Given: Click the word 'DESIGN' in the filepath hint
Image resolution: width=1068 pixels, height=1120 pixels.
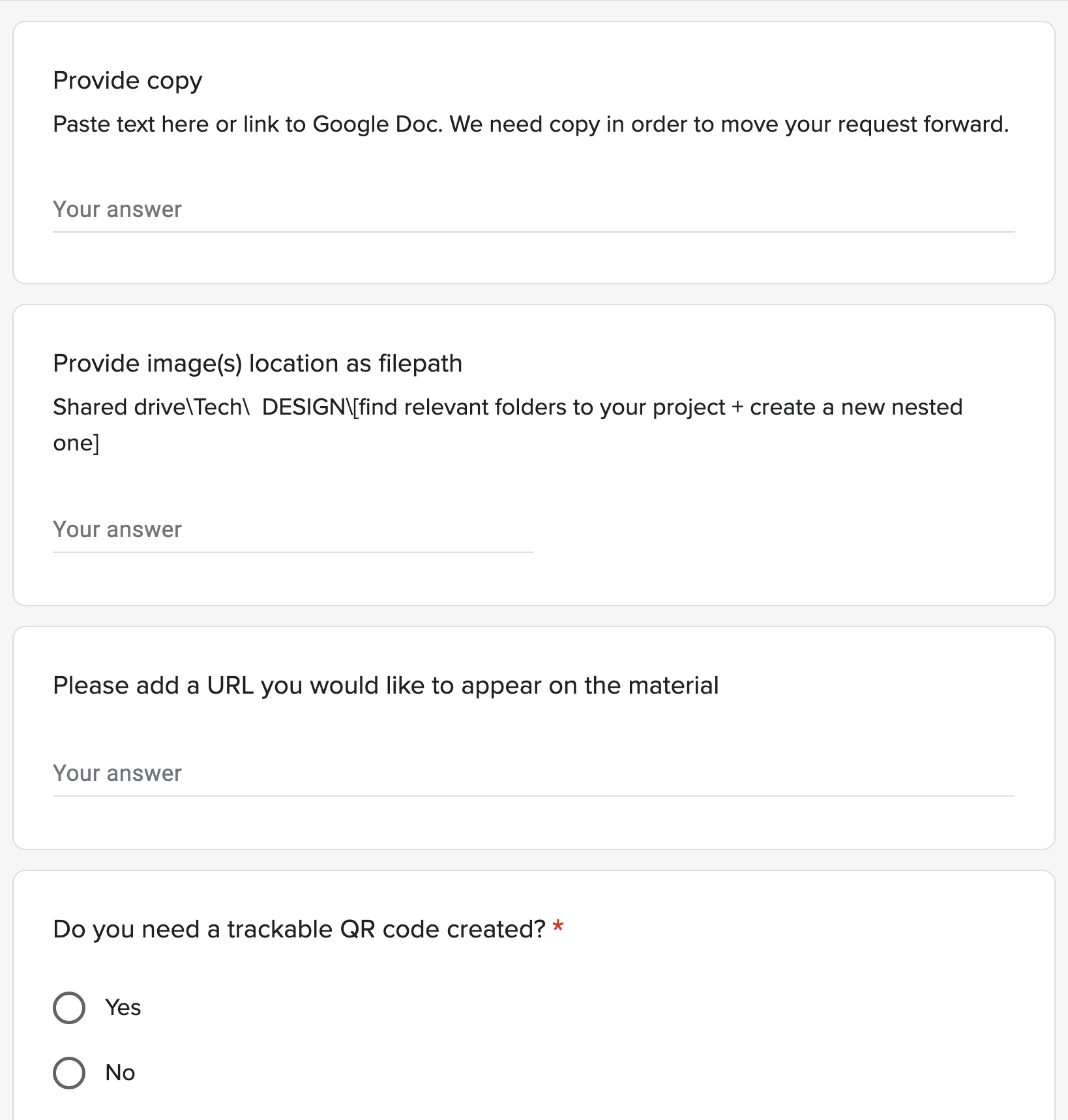Looking at the screenshot, I should pyautogui.click(x=303, y=407).
